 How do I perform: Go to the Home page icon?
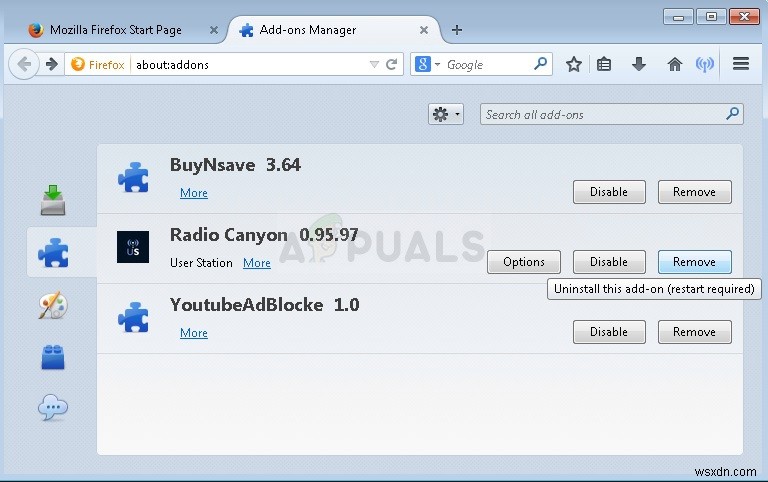674,64
